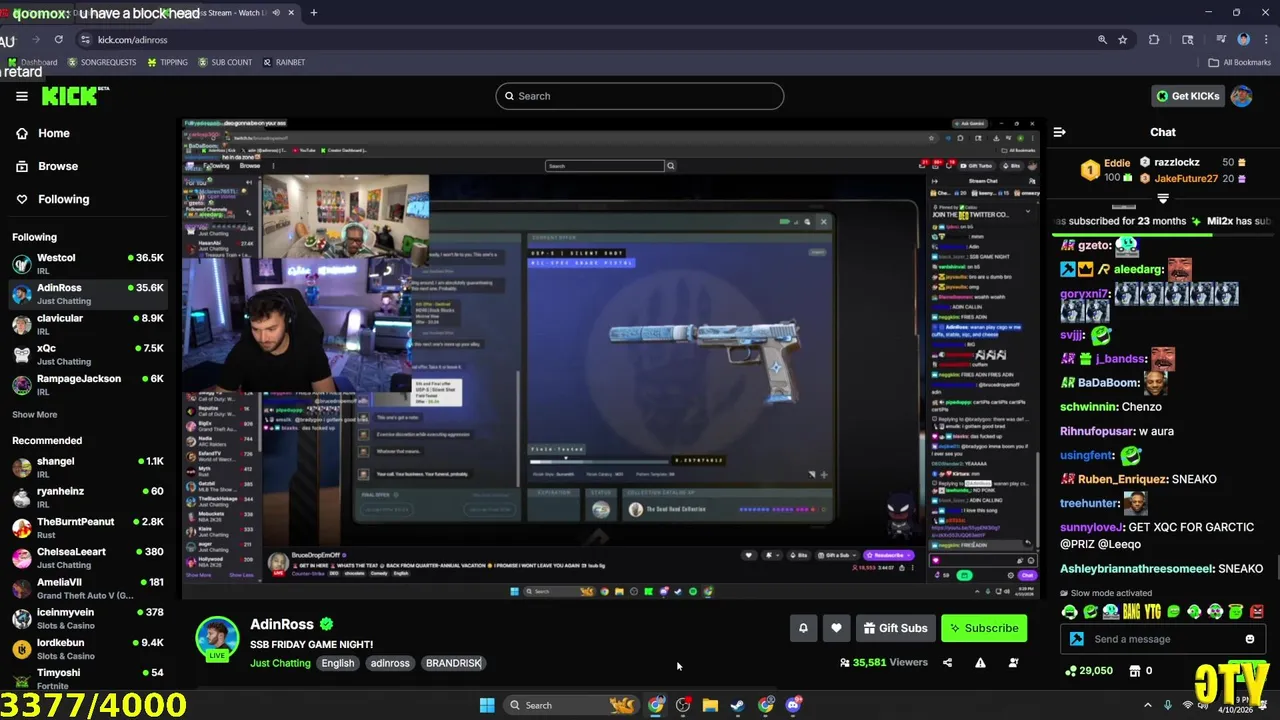Open a new Chrome tab

(x=314, y=13)
